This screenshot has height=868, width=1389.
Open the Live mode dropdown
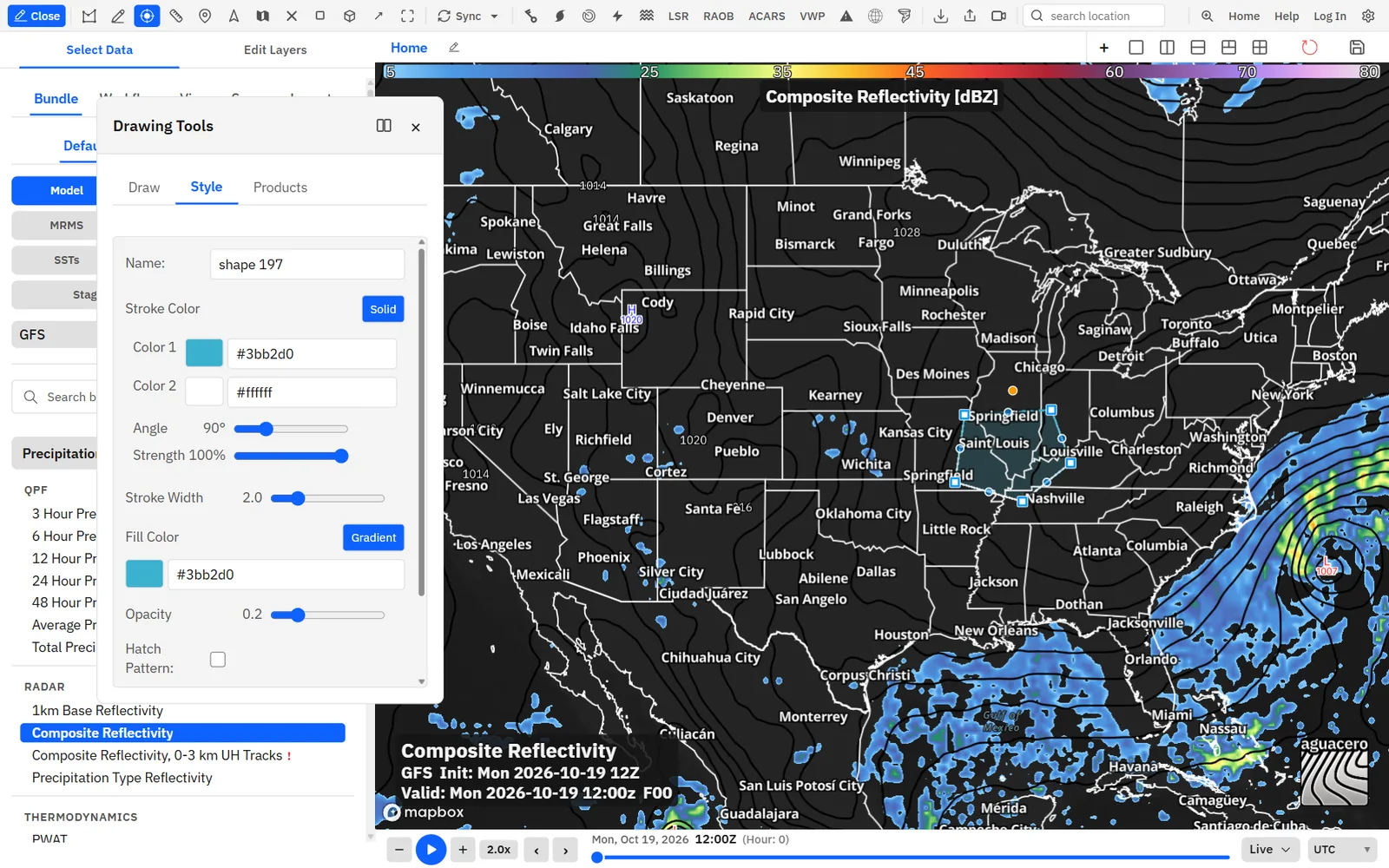coord(1270,849)
